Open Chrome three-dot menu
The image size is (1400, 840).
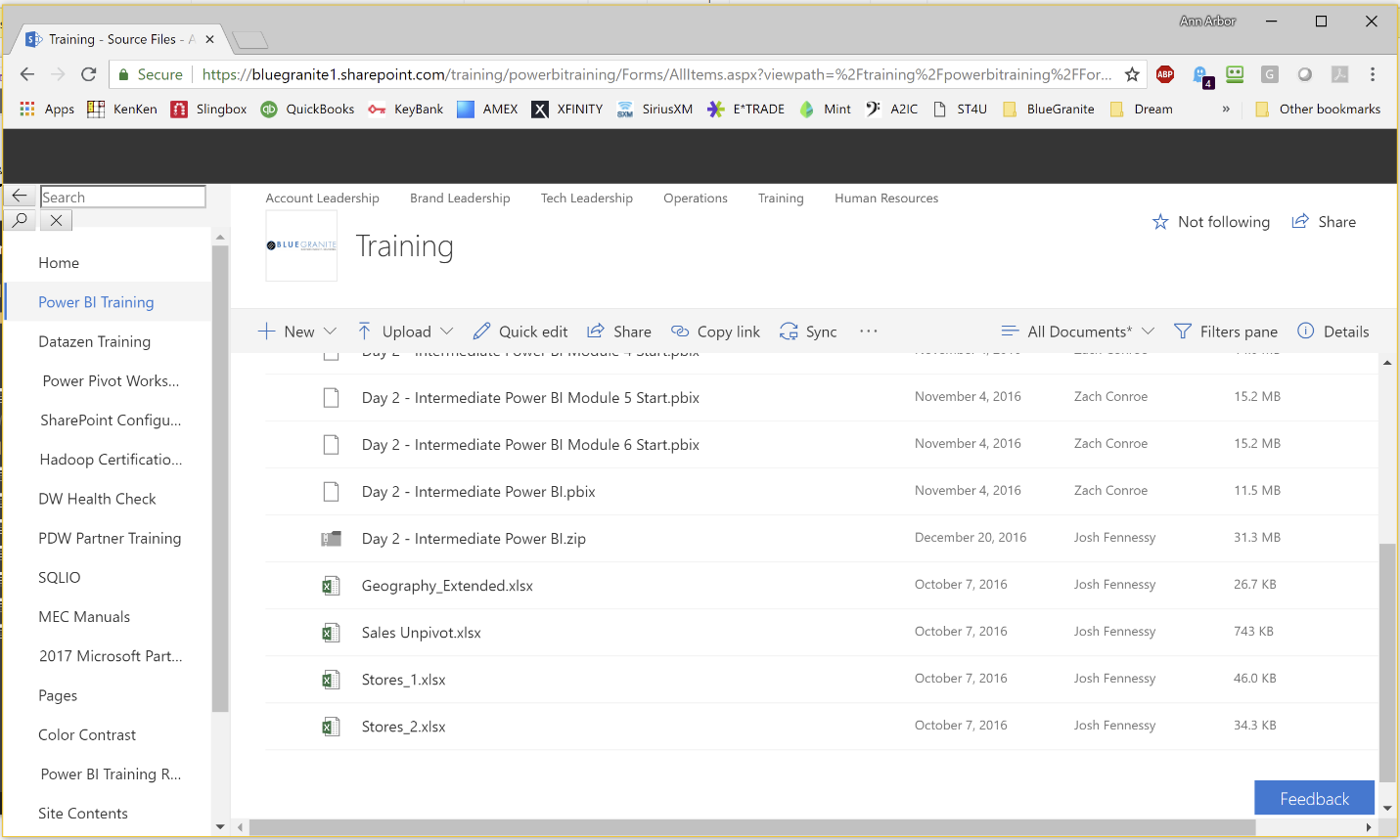1373,74
